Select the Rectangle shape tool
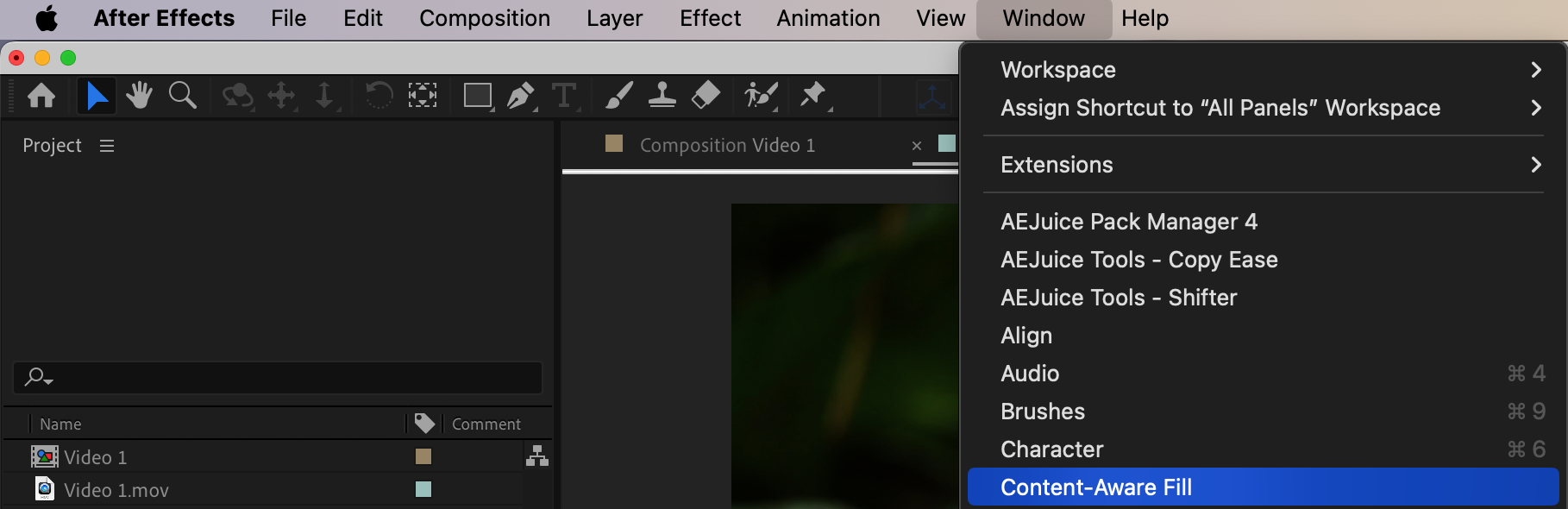 (x=477, y=95)
